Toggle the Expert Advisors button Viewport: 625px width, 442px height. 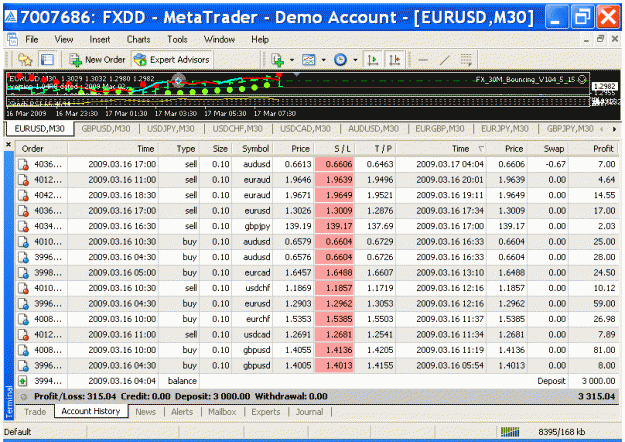172,60
